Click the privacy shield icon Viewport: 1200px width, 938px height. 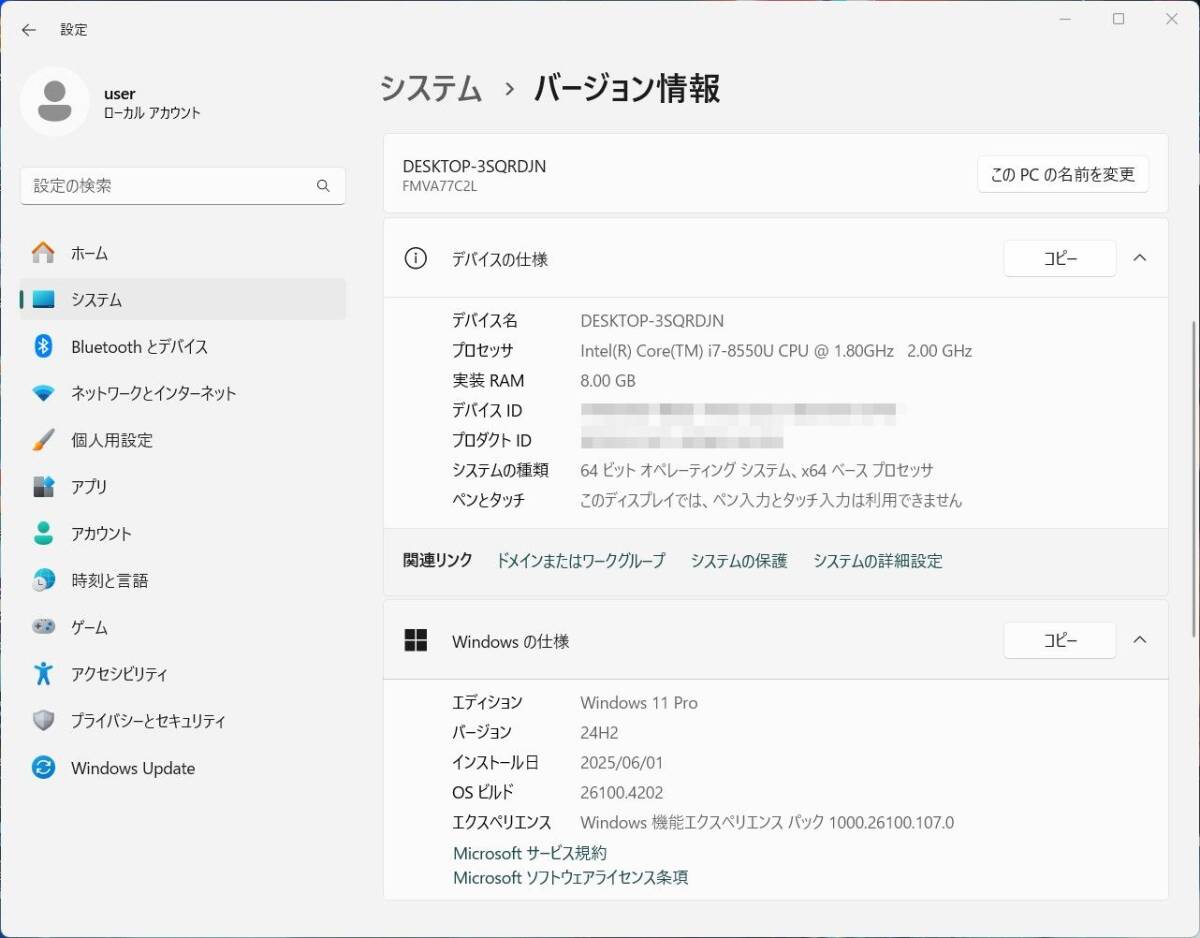coord(43,721)
